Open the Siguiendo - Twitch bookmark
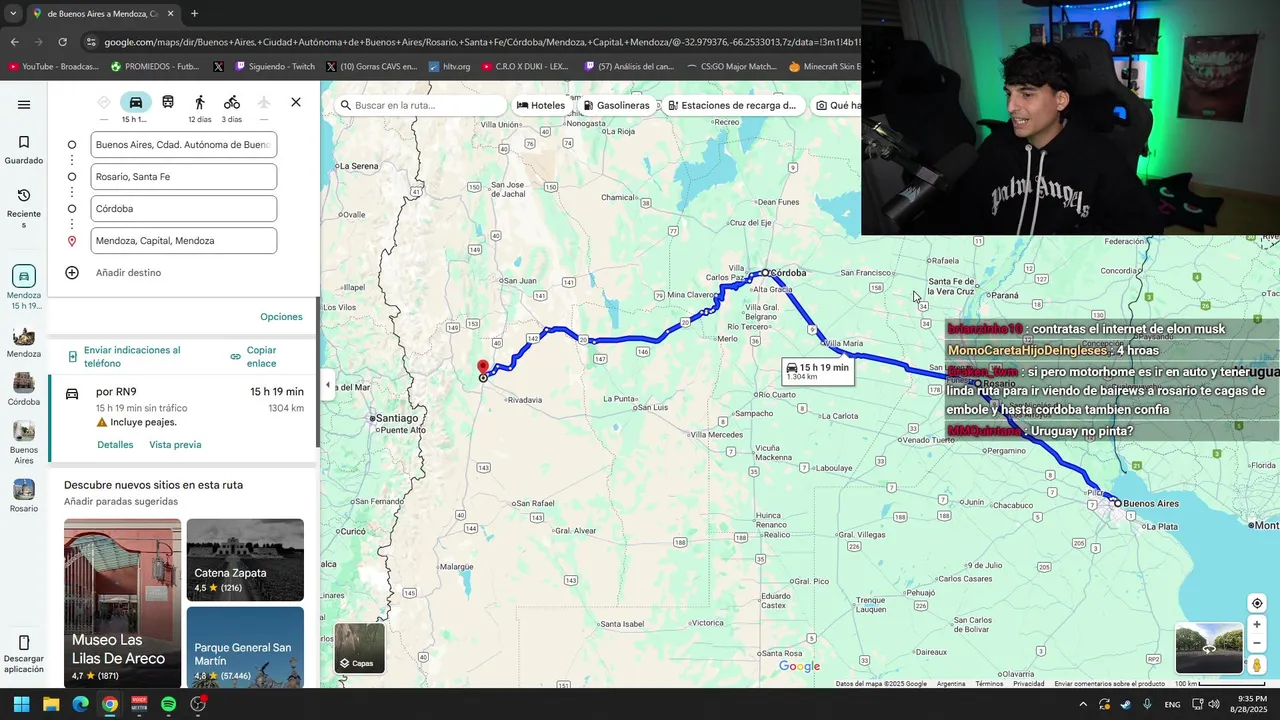 (x=275, y=67)
